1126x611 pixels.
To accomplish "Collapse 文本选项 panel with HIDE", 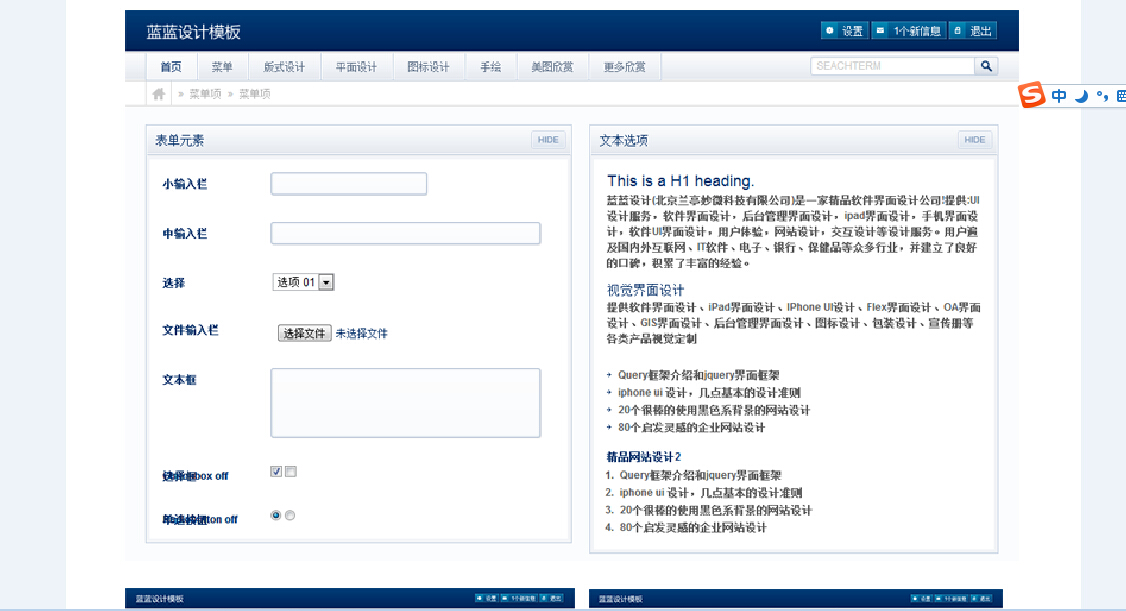I will (x=974, y=140).
